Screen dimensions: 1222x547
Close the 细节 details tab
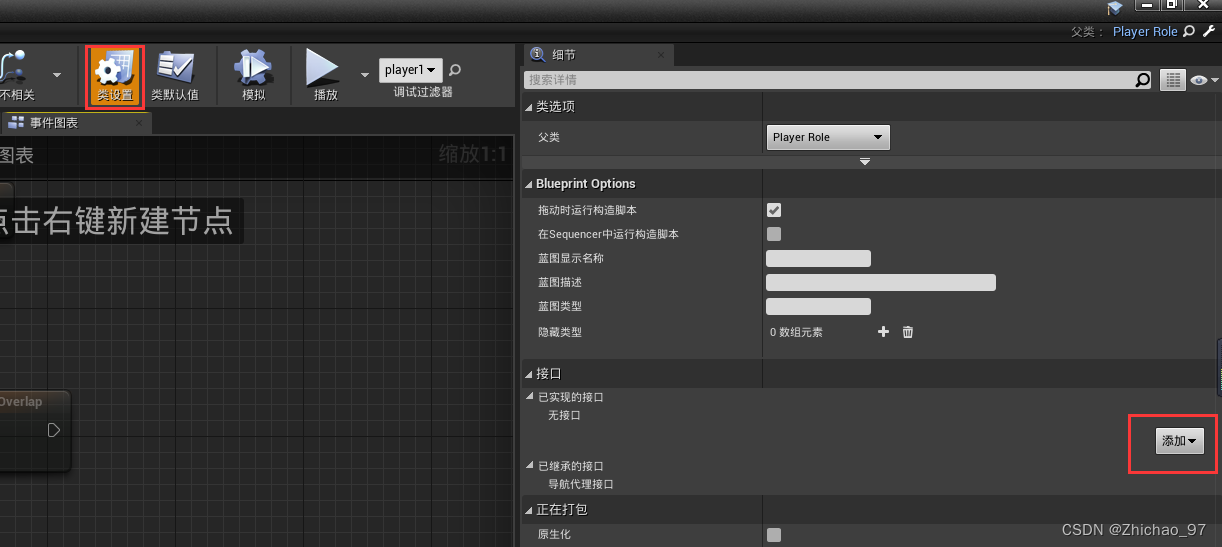tap(661, 55)
